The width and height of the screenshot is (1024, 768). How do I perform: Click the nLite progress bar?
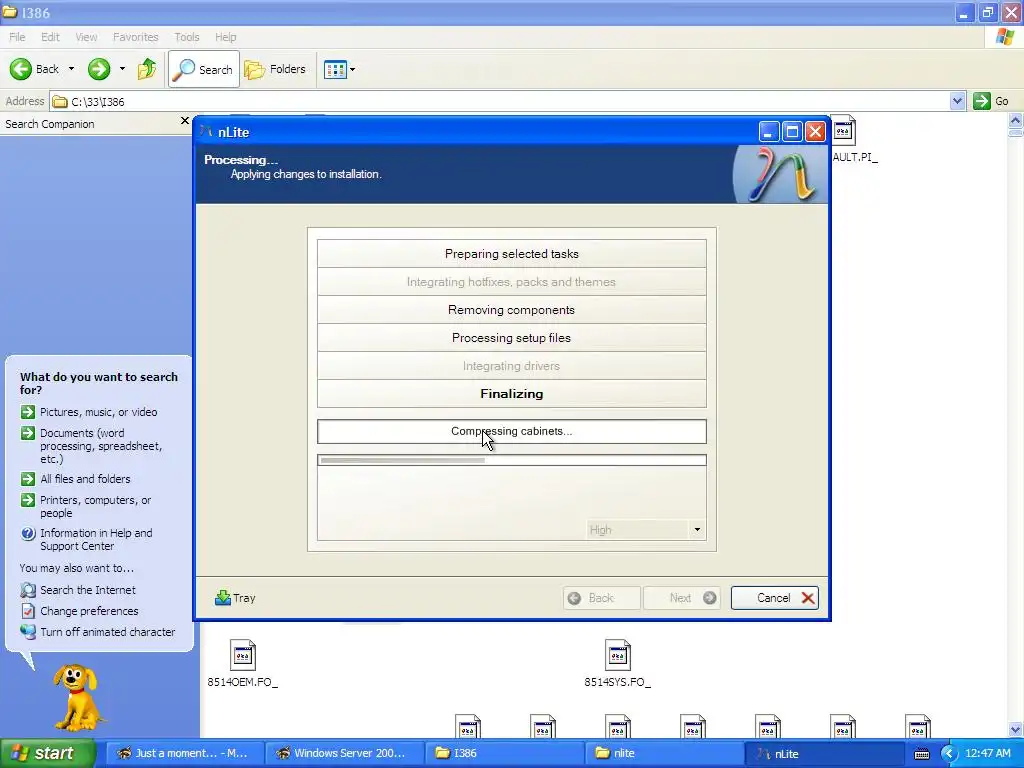pos(512,460)
